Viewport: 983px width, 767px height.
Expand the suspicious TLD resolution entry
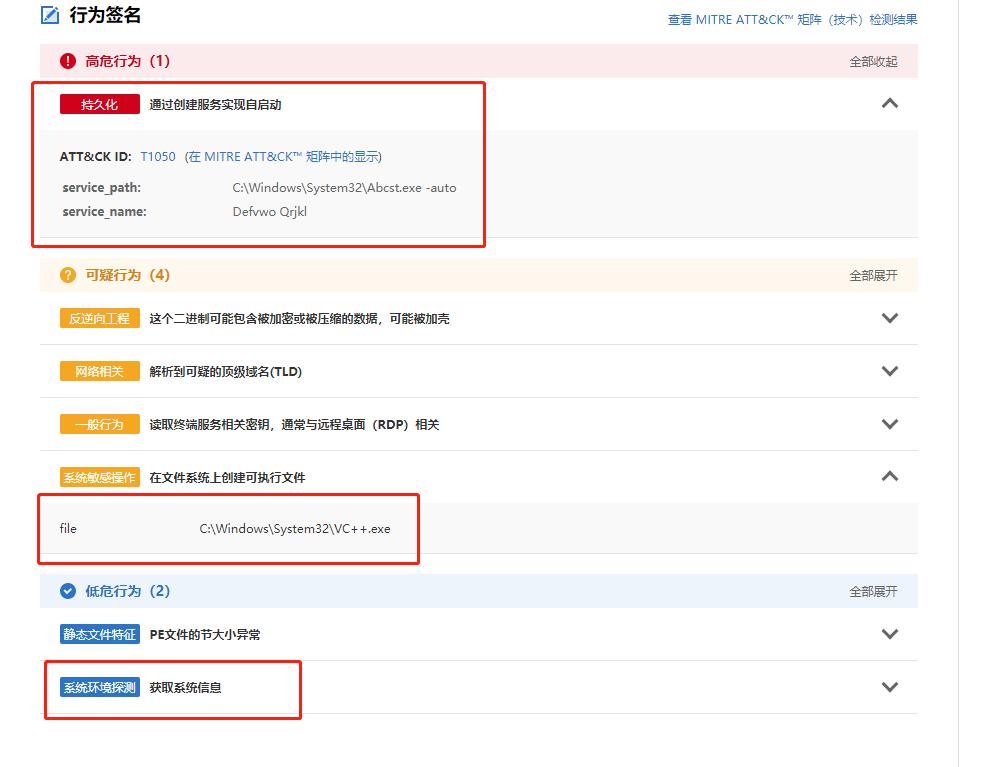point(889,371)
